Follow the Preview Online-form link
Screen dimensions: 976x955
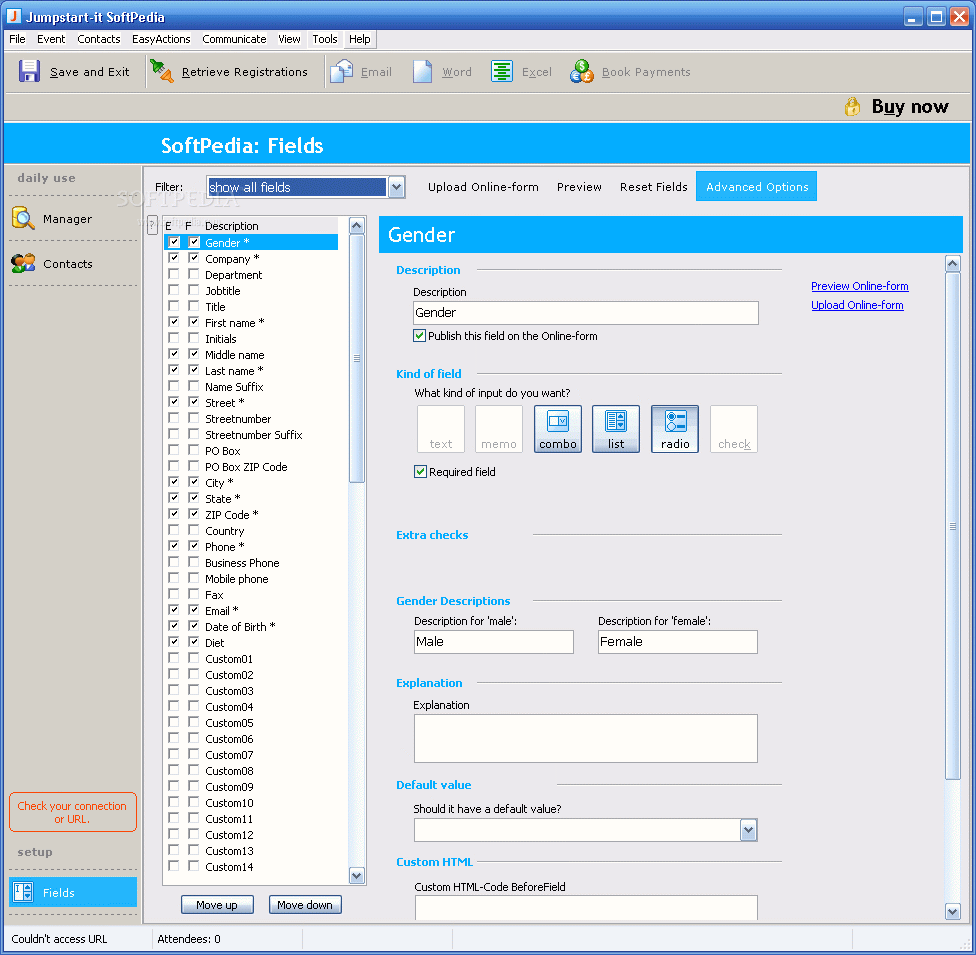860,286
